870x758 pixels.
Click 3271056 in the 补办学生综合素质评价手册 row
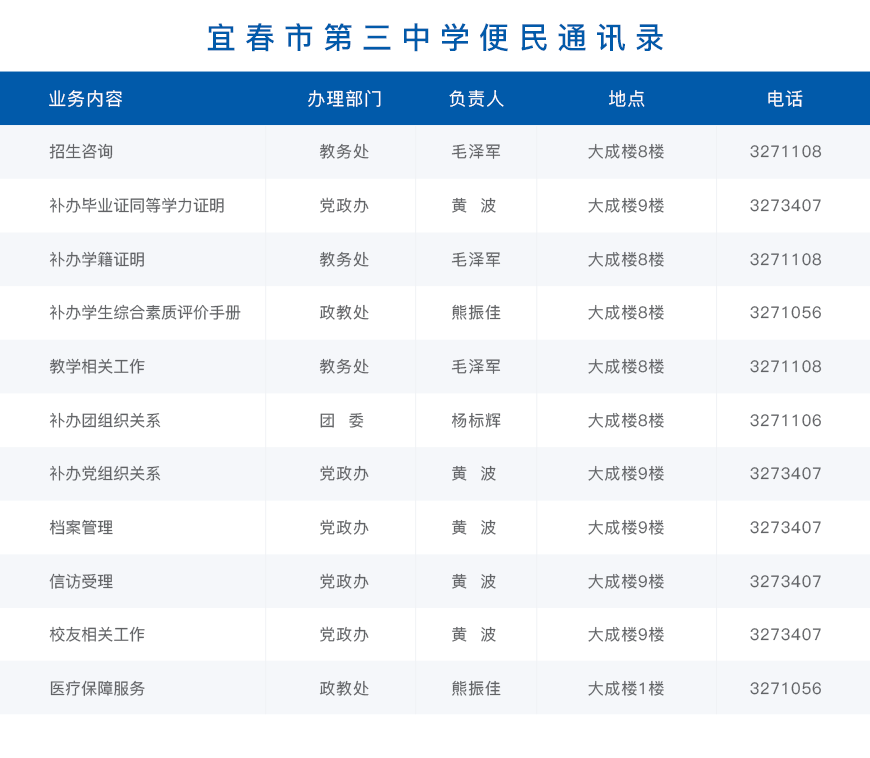pos(786,312)
